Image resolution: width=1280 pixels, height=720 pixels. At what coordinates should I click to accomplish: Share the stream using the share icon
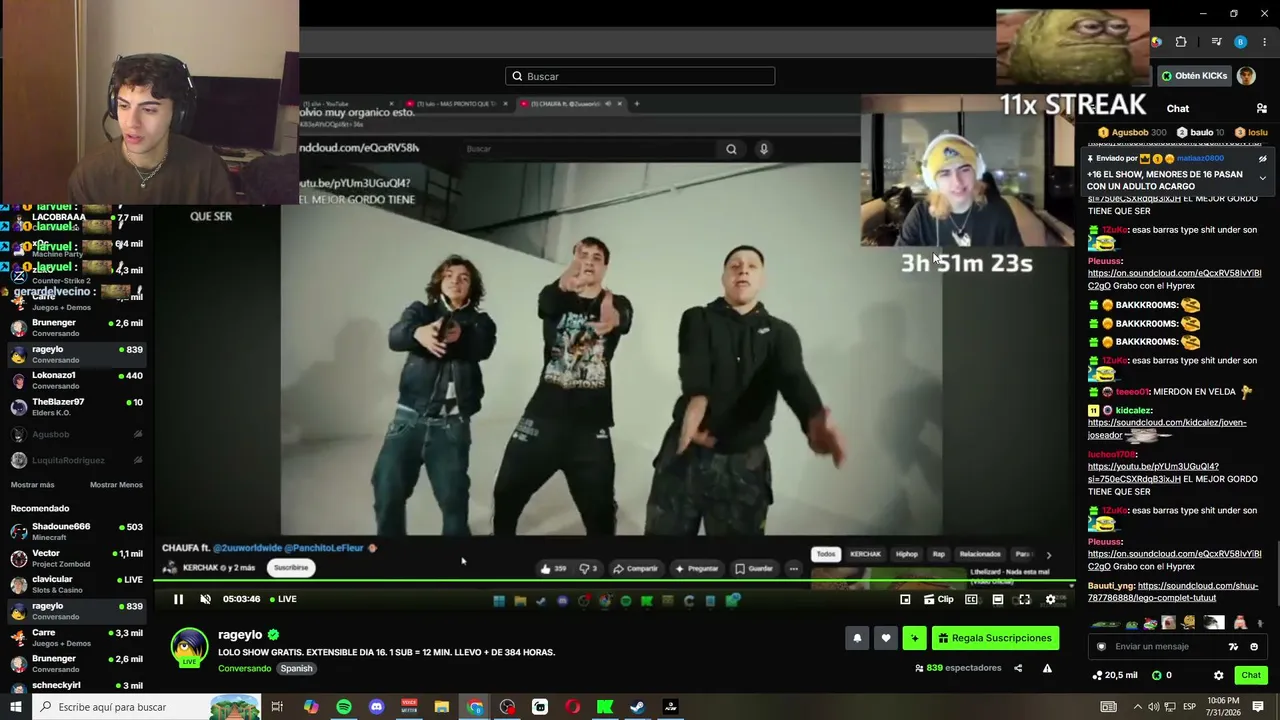pyautogui.click(x=1018, y=668)
